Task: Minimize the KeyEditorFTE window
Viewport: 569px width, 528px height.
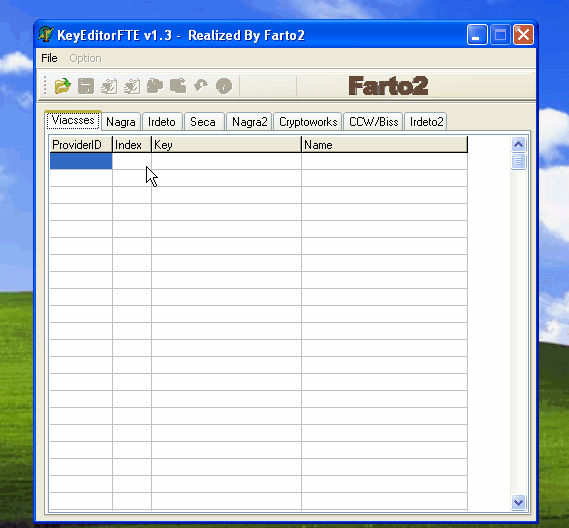Action: pyautogui.click(x=477, y=35)
